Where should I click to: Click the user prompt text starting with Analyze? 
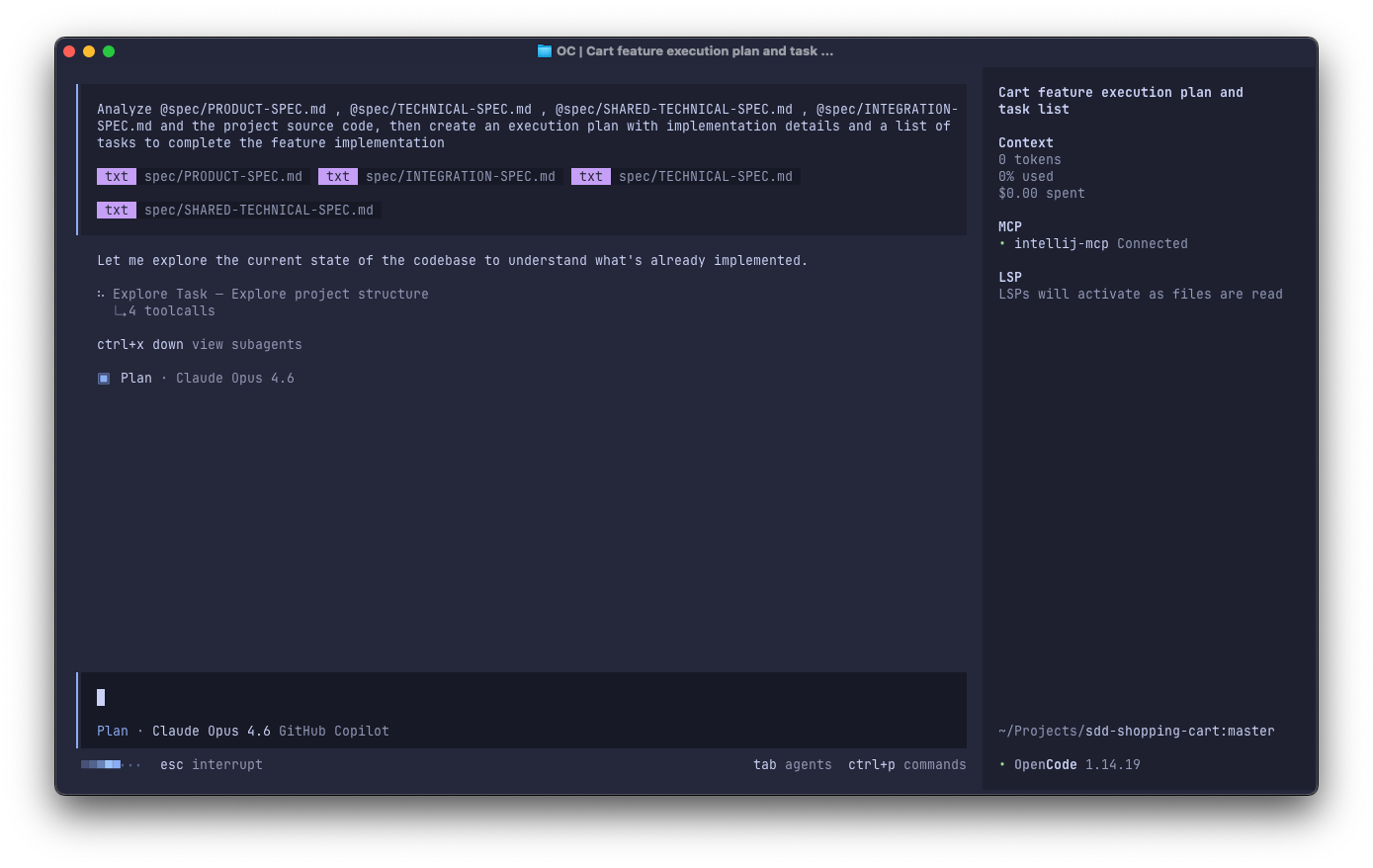coord(528,127)
